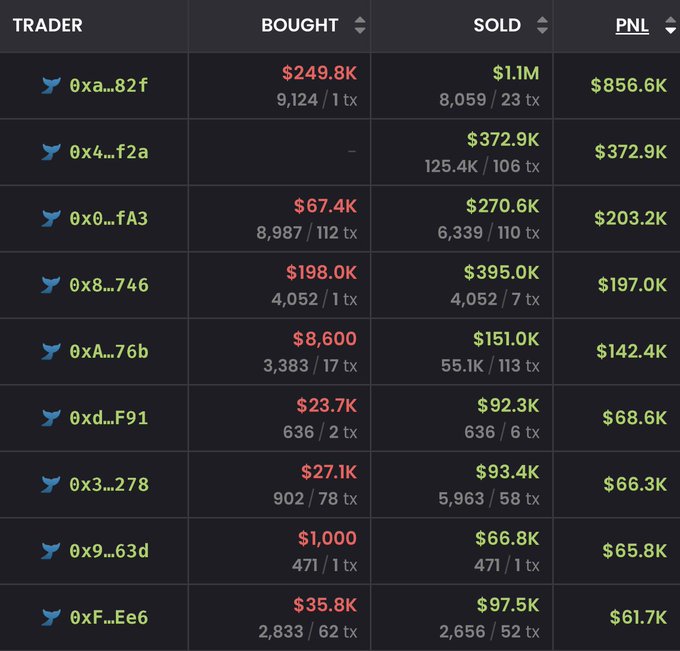The image size is (680, 651).
Task: Open trader address 0x9…63d
Action: (109, 551)
